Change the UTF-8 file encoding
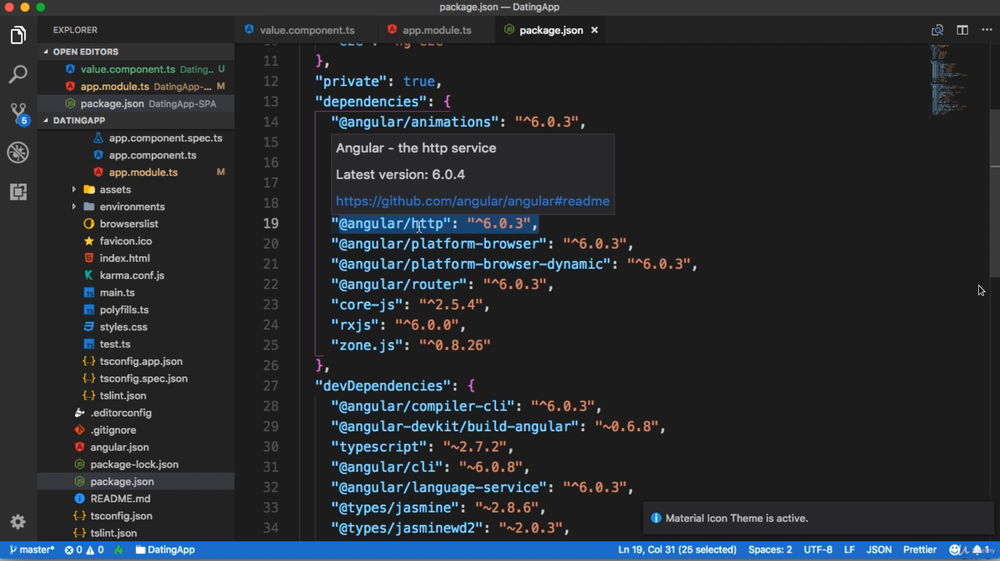Viewport: 1000px width, 561px height. pos(818,550)
